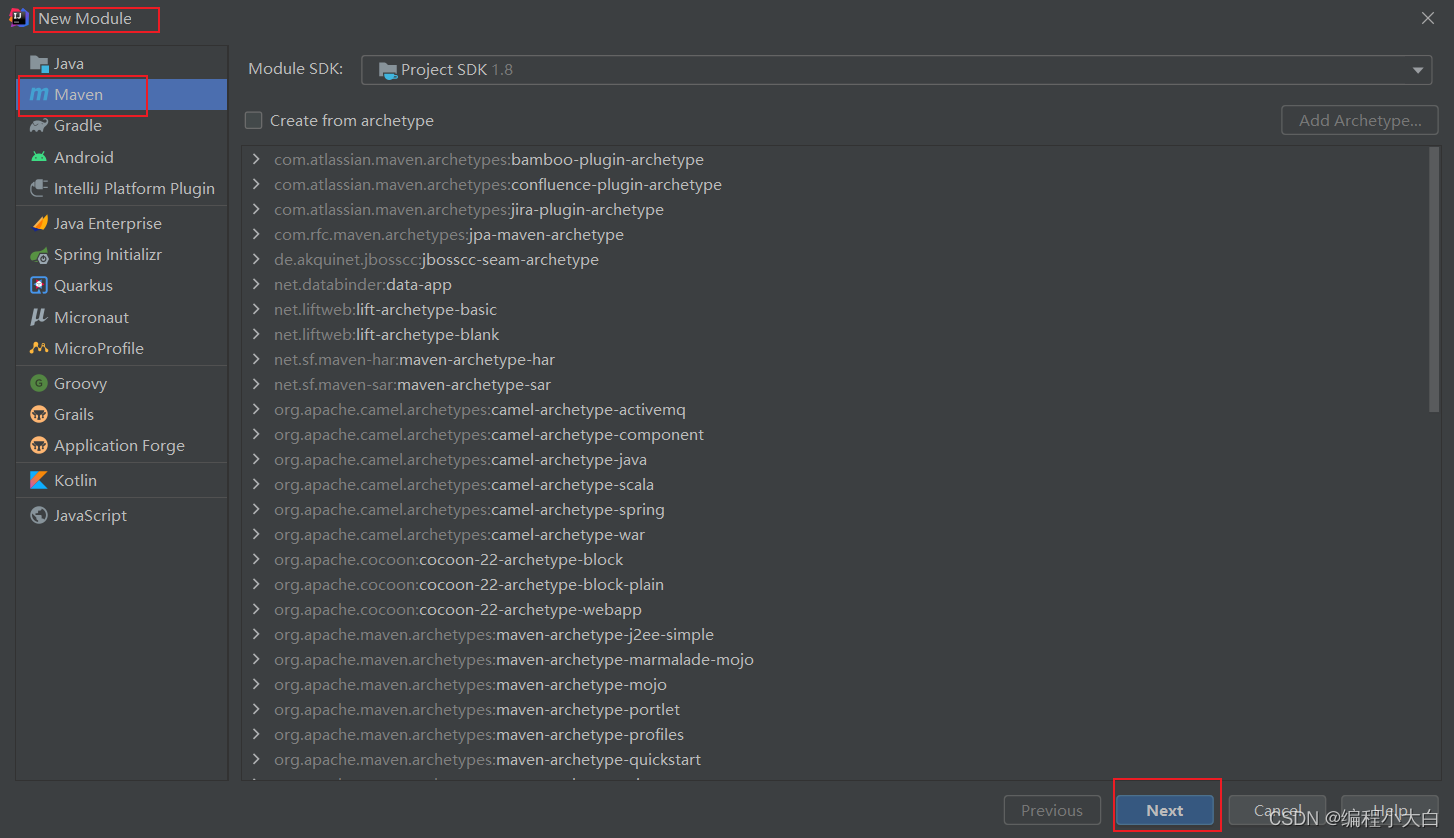Select the JavaScript globe icon
Viewport: 1454px width, 838px height.
pyautogui.click(x=39, y=515)
